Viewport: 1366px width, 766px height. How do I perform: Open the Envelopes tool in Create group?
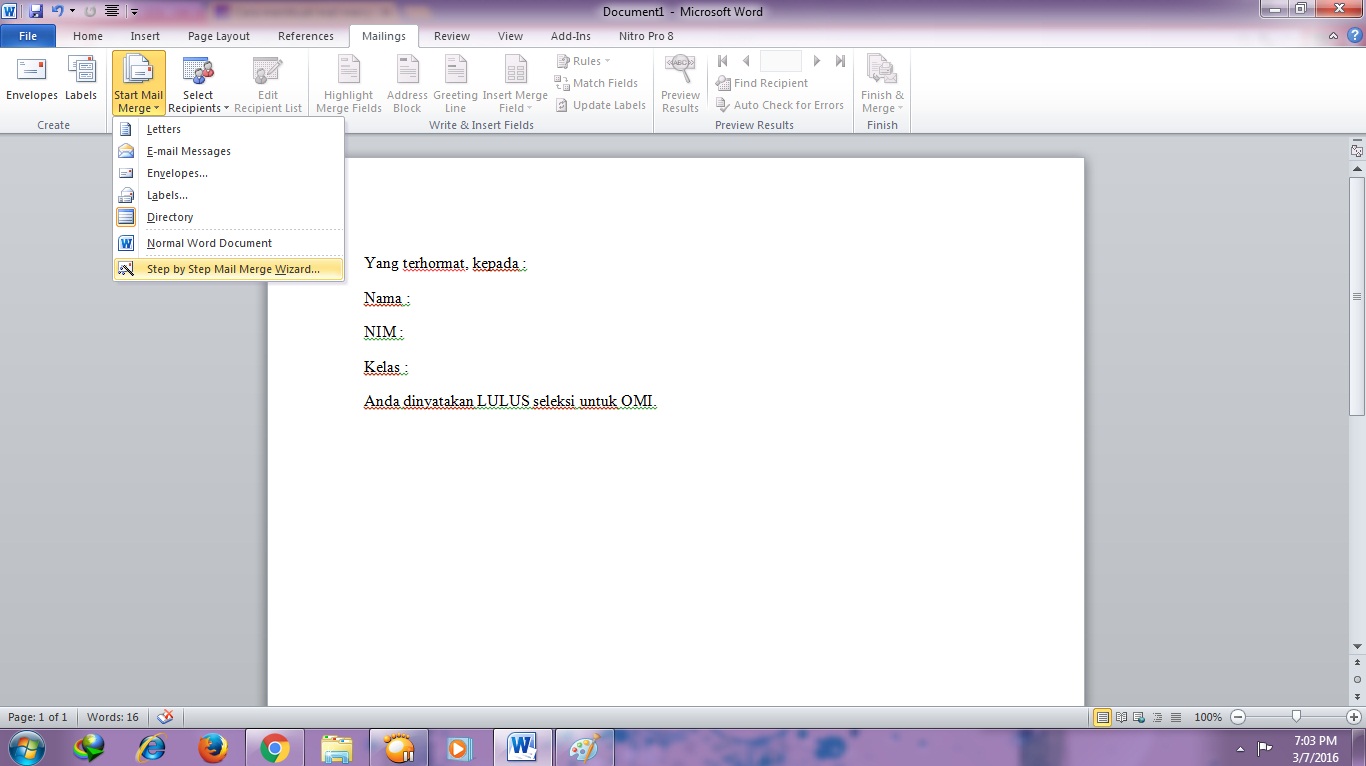point(32,80)
